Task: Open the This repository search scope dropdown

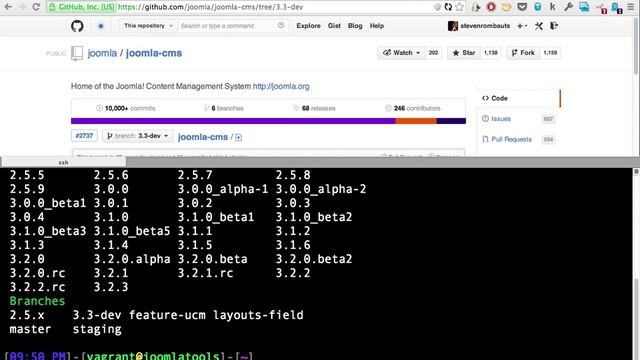Action: point(148,26)
